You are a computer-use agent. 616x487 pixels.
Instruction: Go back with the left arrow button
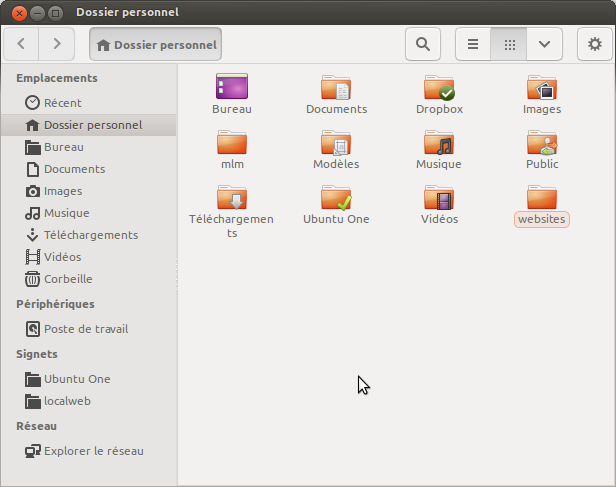(x=21, y=44)
